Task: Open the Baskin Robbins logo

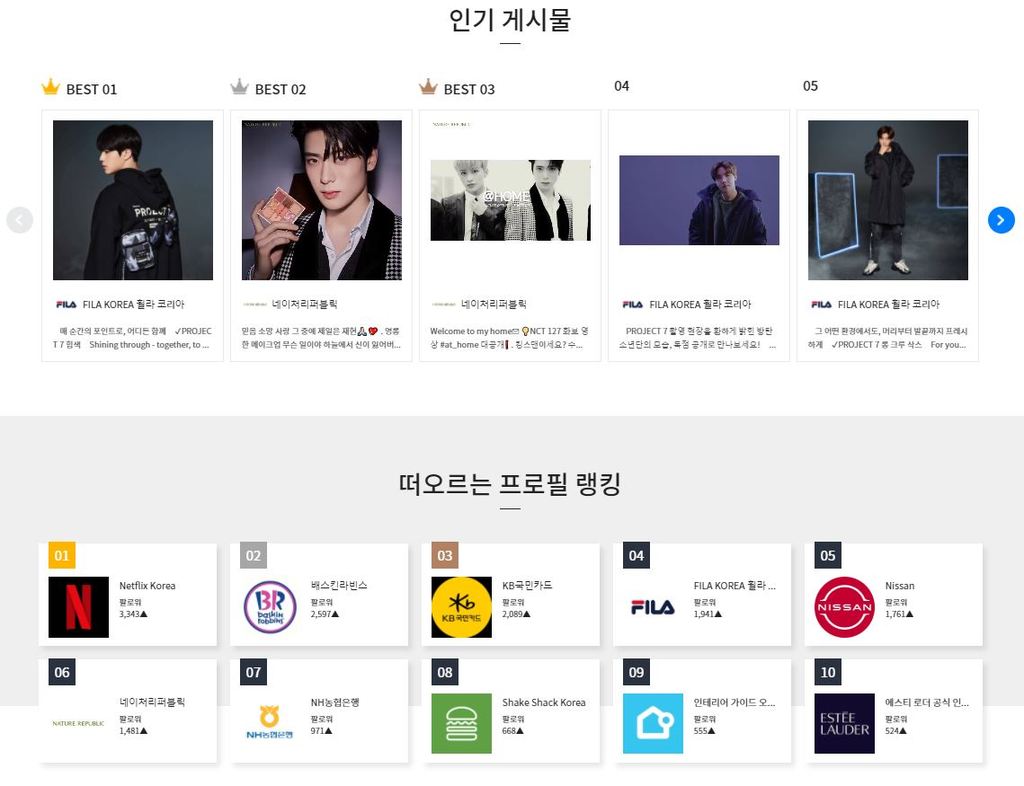Action: click(270, 607)
